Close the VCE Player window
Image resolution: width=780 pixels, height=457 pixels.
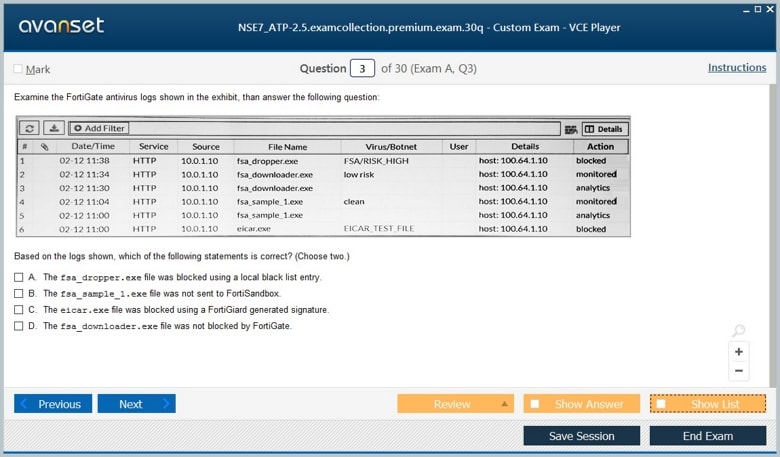pos(770,9)
